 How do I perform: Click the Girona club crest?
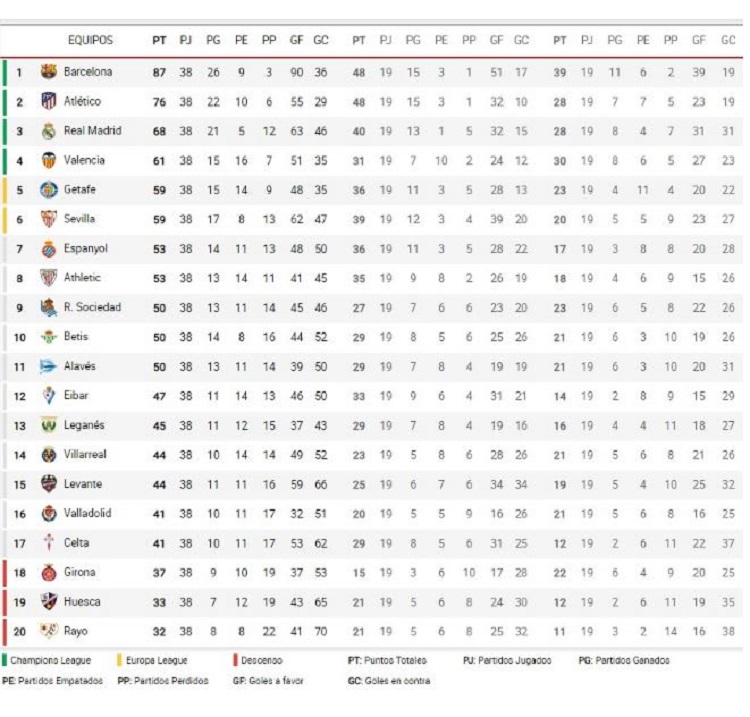tap(48, 573)
